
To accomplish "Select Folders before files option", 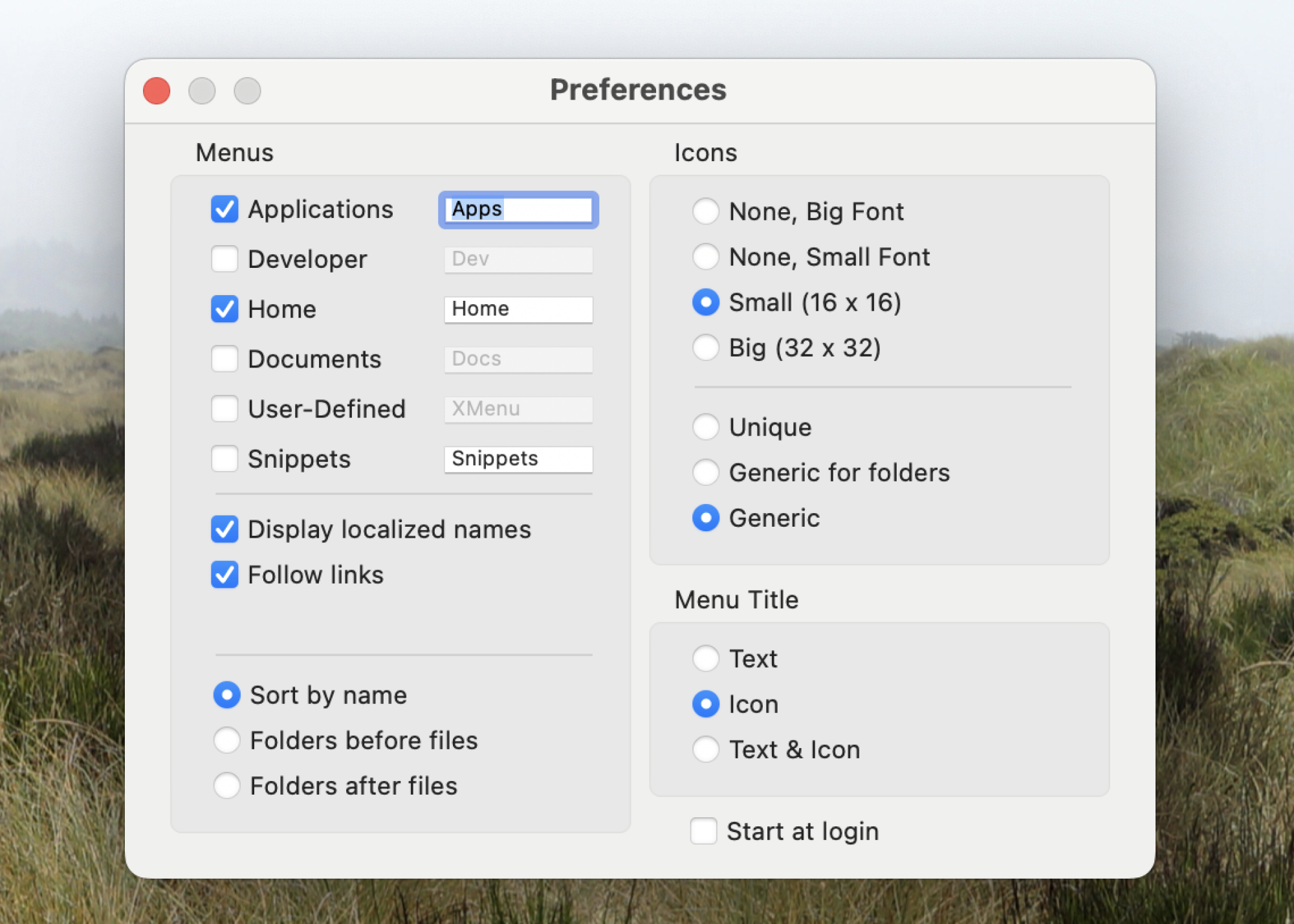I will 227,740.
